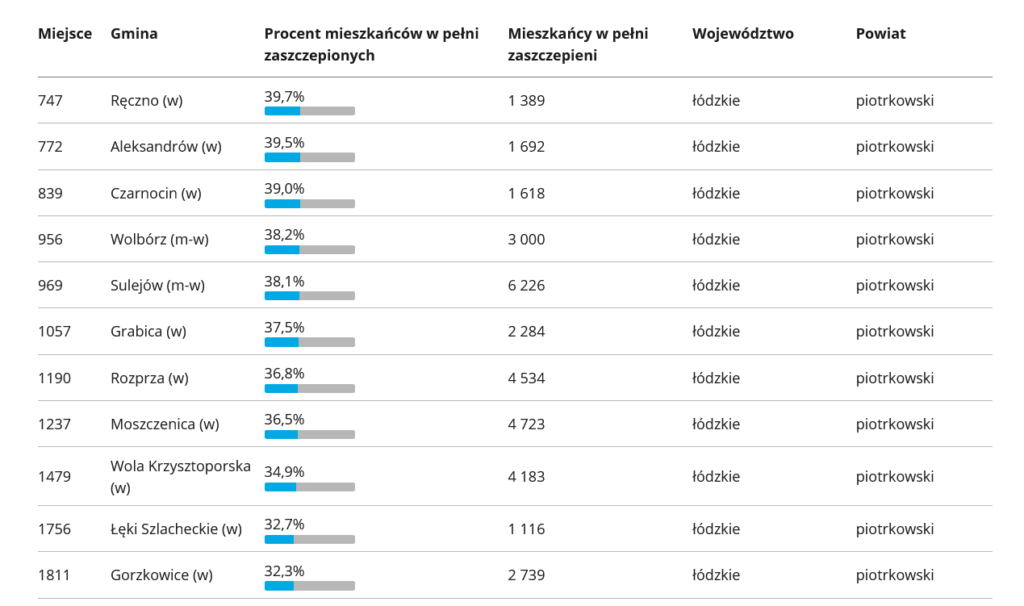
Task: Select Wola Krzysztoporska (w) gmina name
Action: pos(180,477)
